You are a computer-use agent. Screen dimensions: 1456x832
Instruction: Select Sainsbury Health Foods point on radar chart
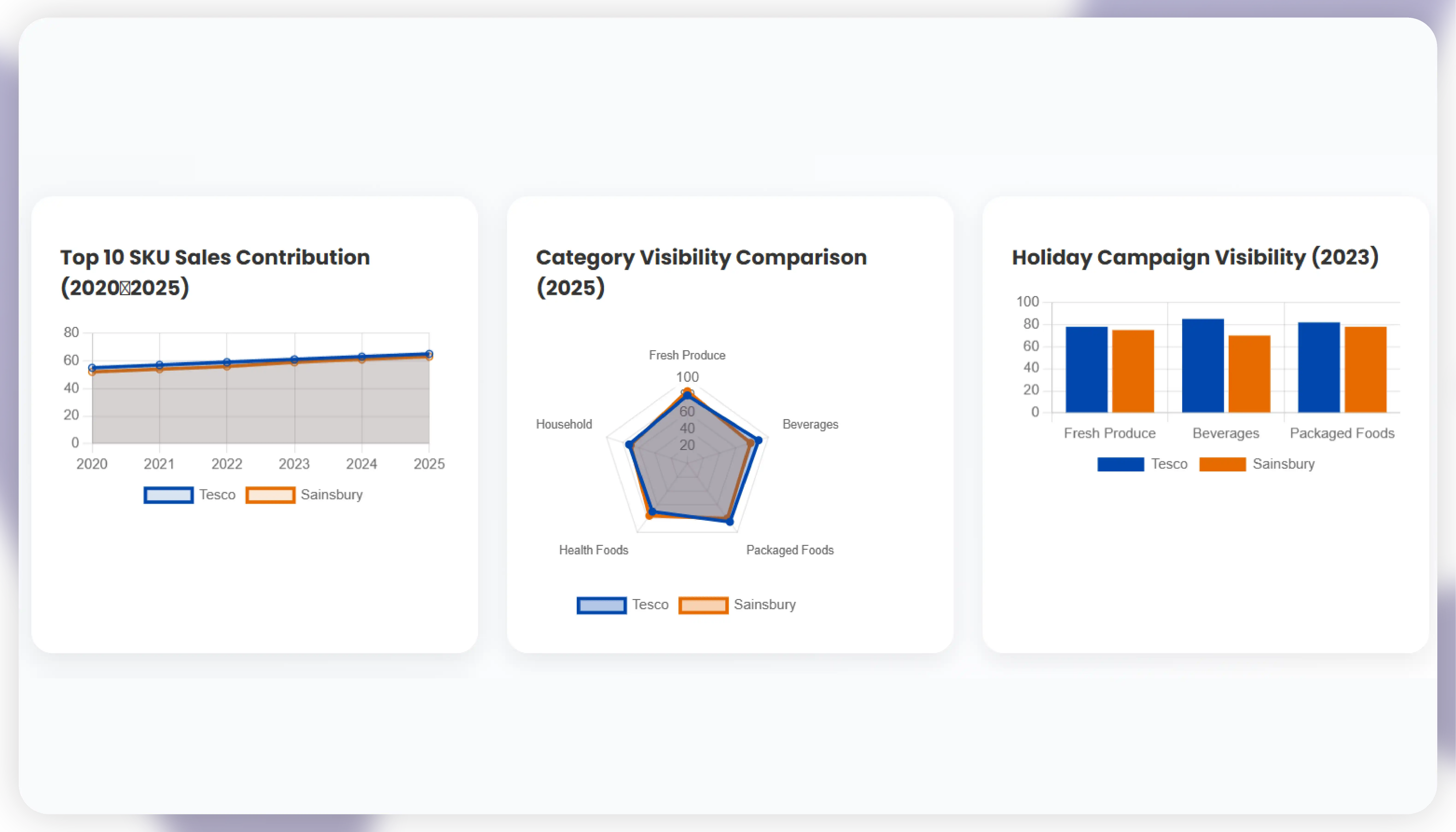649,516
